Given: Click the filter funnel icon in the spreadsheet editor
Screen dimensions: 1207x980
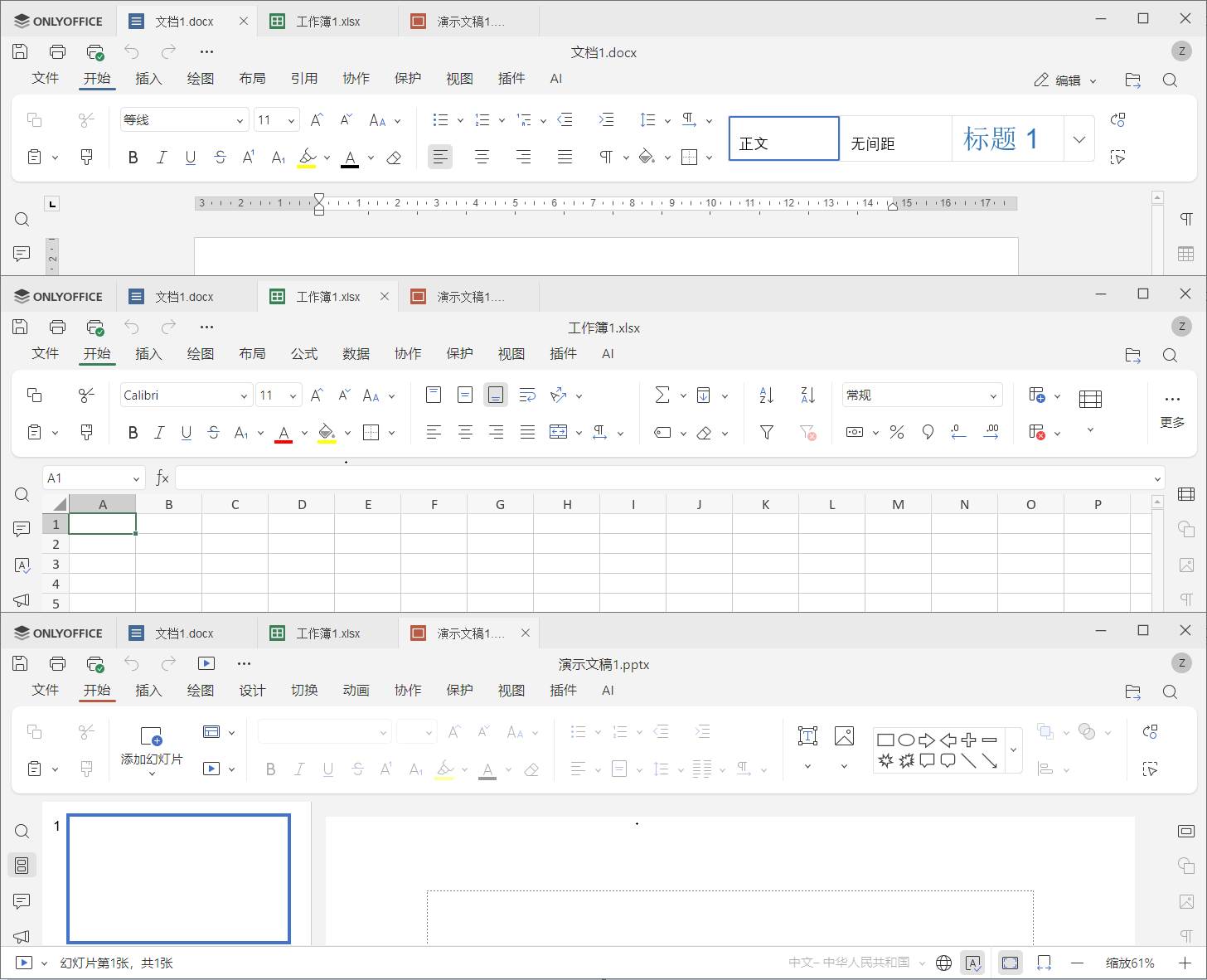Looking at the screenshot, I should pos(767,432).
